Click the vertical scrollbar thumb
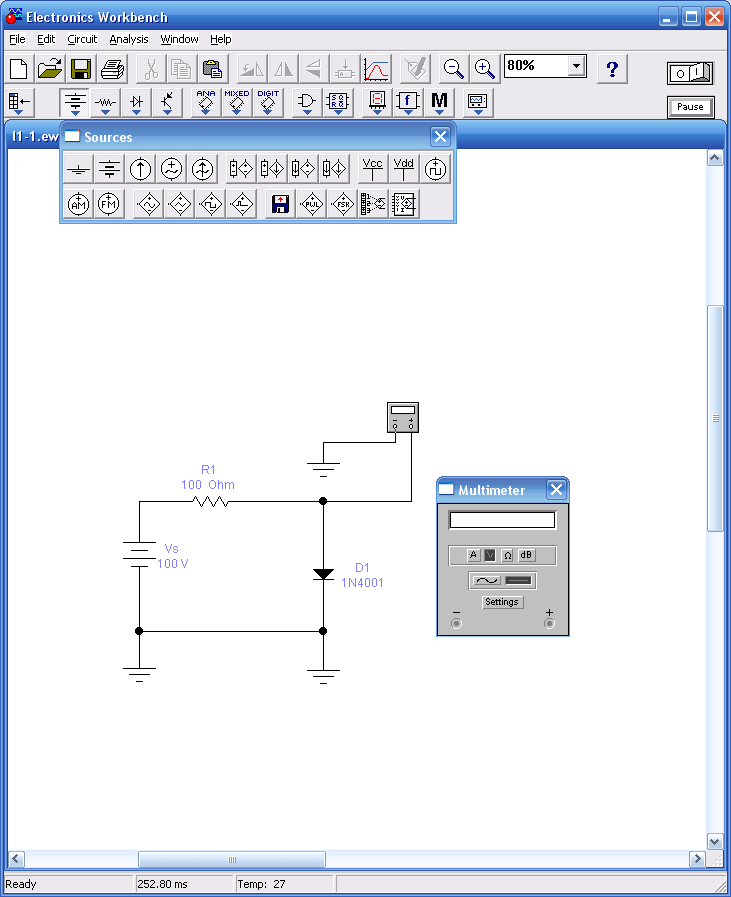The image size is (731, 897). point(715,419)
